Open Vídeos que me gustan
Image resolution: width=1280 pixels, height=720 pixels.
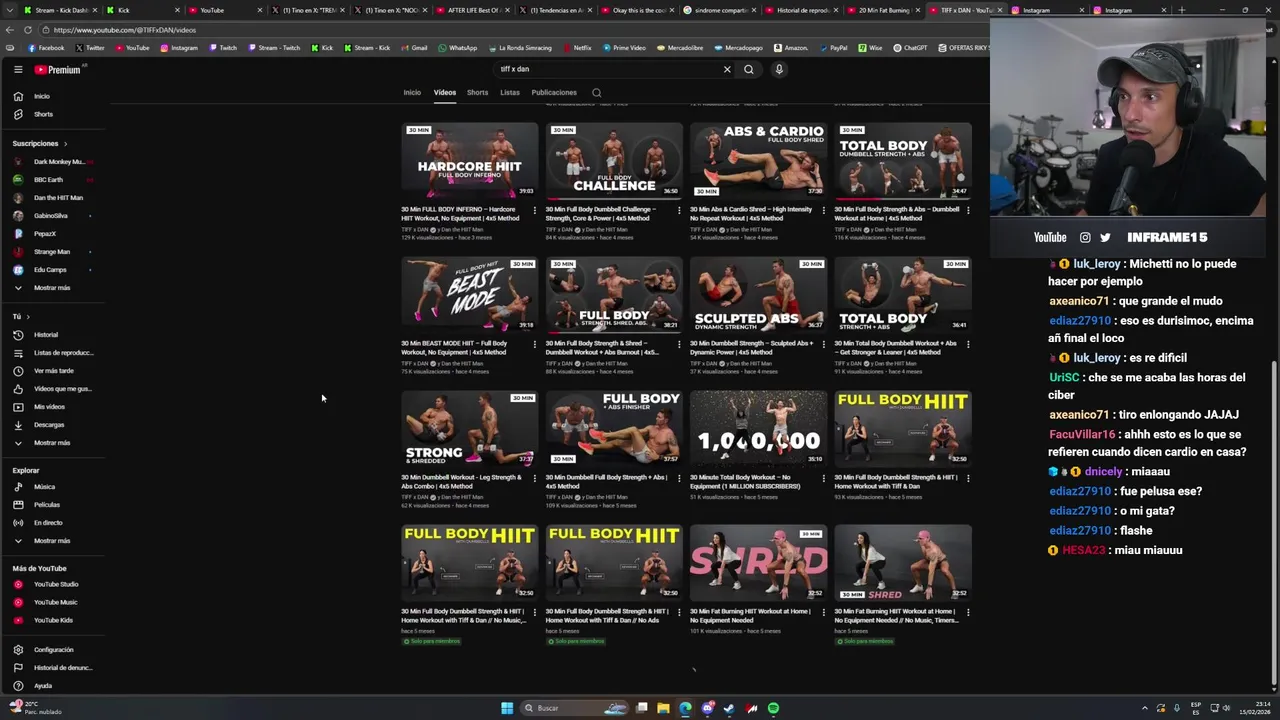(51, 389)
